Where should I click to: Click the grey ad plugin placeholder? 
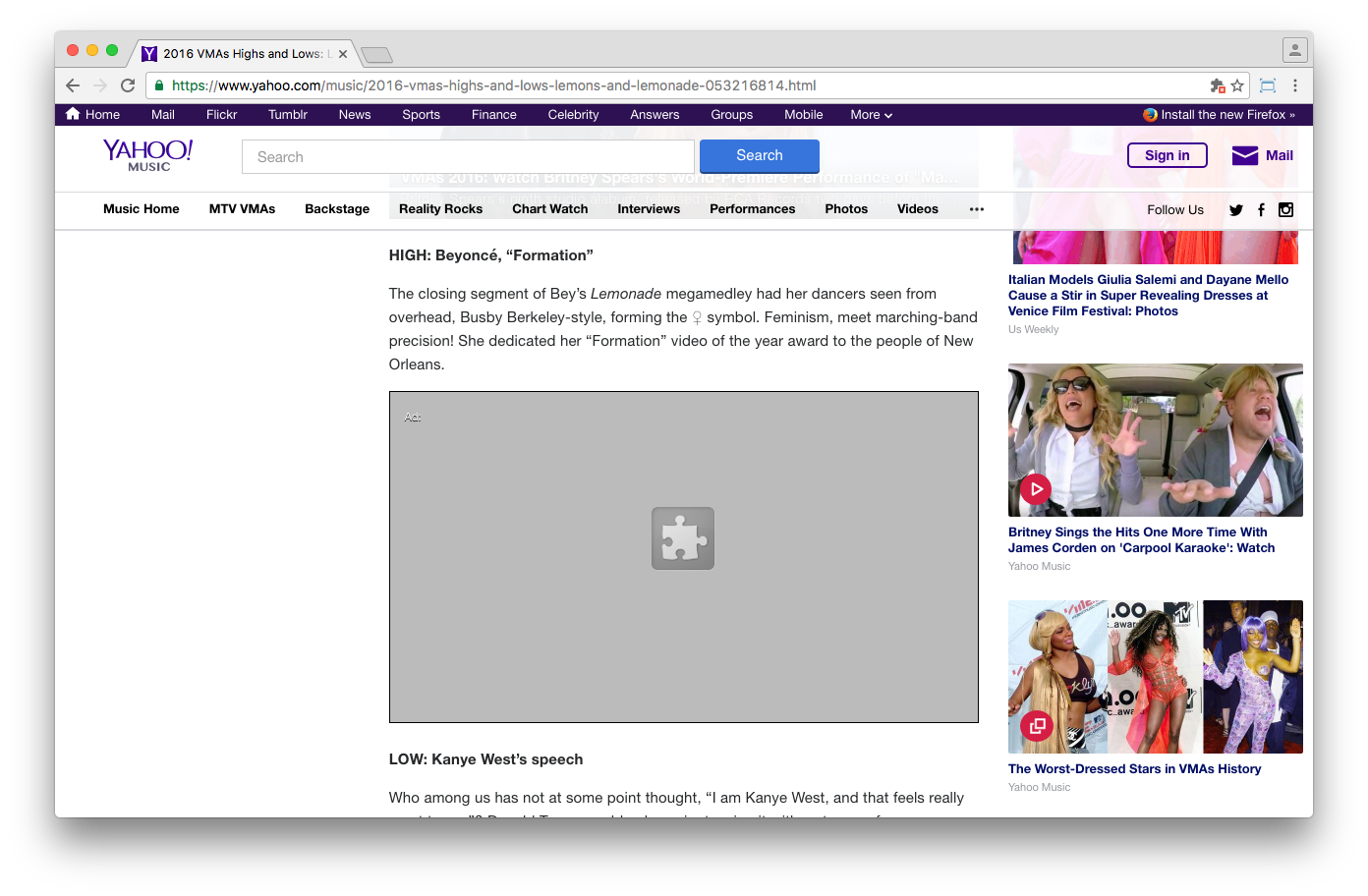684,557
